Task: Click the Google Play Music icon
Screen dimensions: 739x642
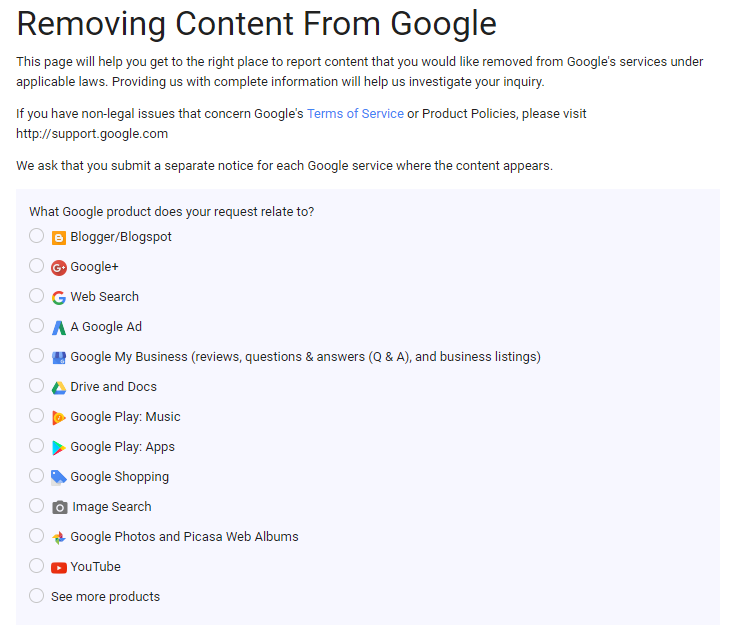Action: point(59,418)
